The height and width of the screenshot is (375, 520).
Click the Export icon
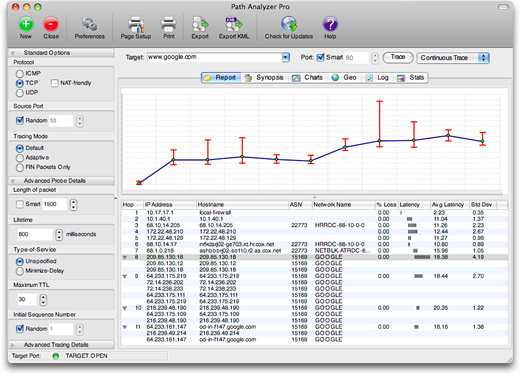[200, 24]
